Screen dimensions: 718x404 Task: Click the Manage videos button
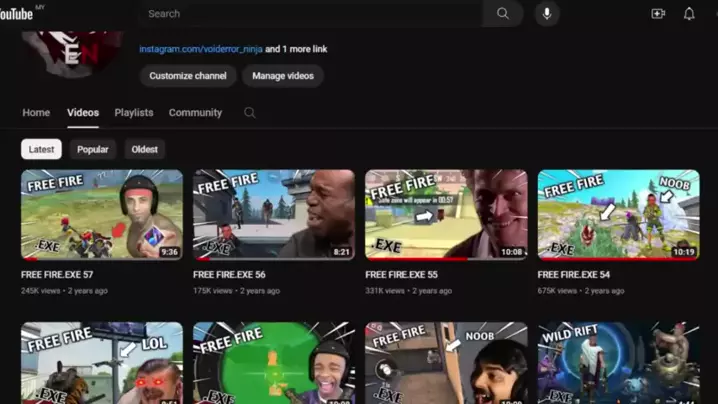pyautogui.click(x=283, y=76)
